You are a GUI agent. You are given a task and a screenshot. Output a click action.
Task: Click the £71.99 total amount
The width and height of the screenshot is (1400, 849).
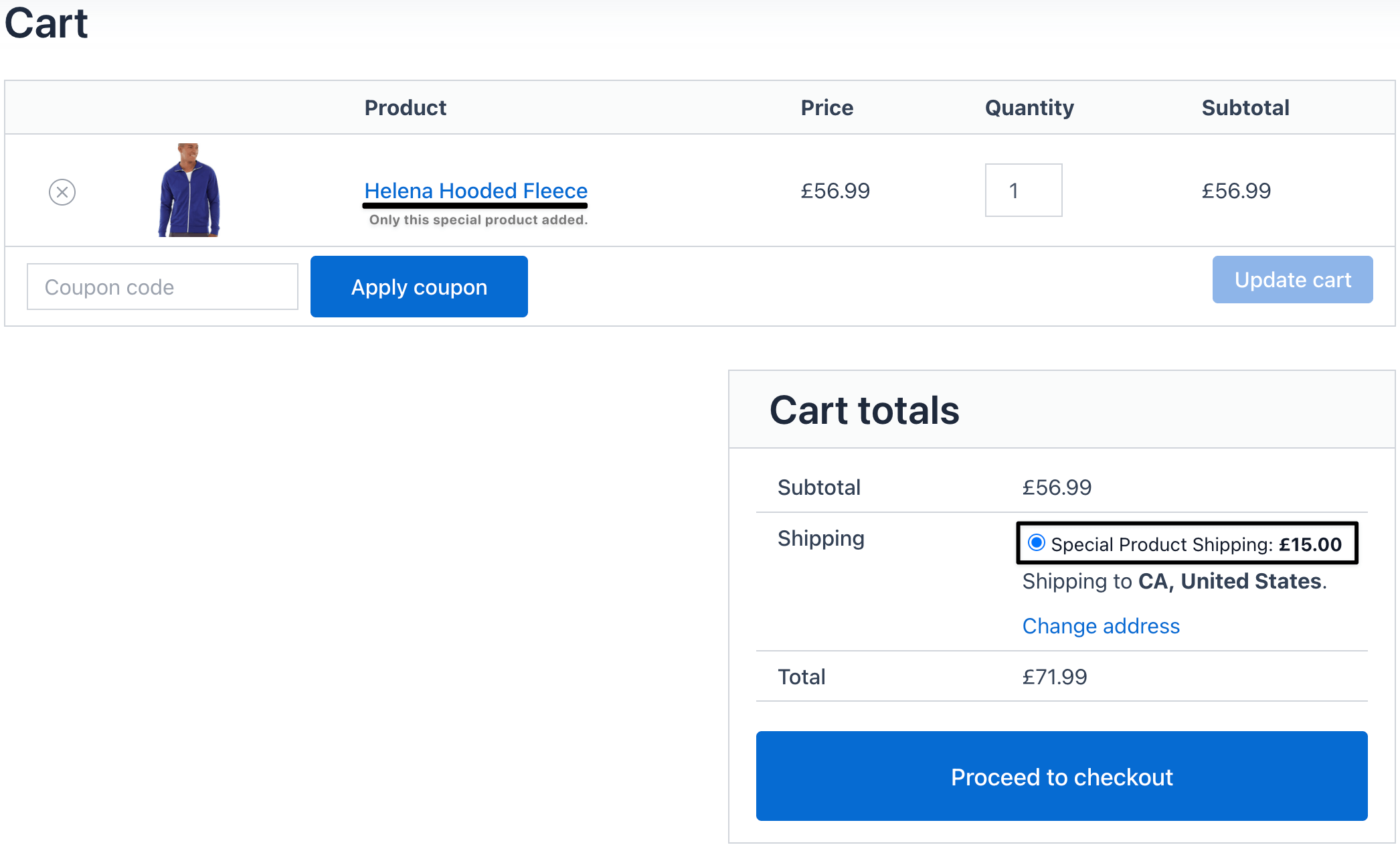tap(1055, 677)
